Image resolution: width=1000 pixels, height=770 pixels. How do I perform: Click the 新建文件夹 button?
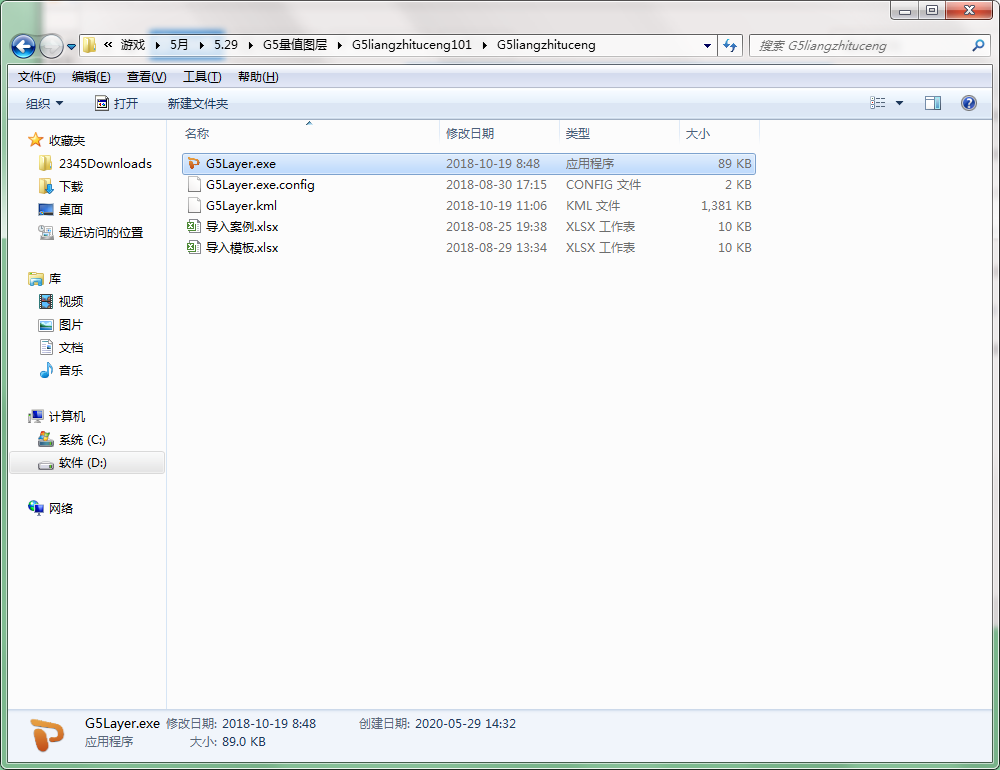click(197, 104)
